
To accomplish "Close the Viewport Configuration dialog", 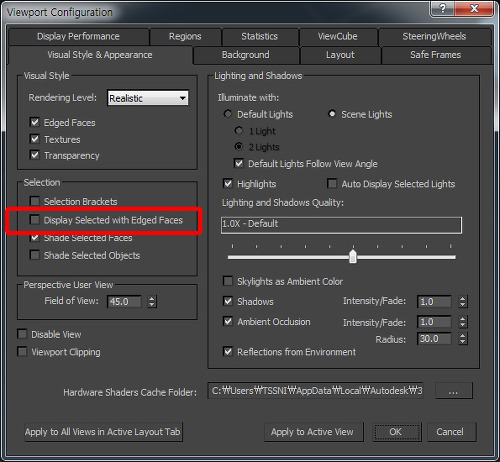I will click(x=474, y=8).
